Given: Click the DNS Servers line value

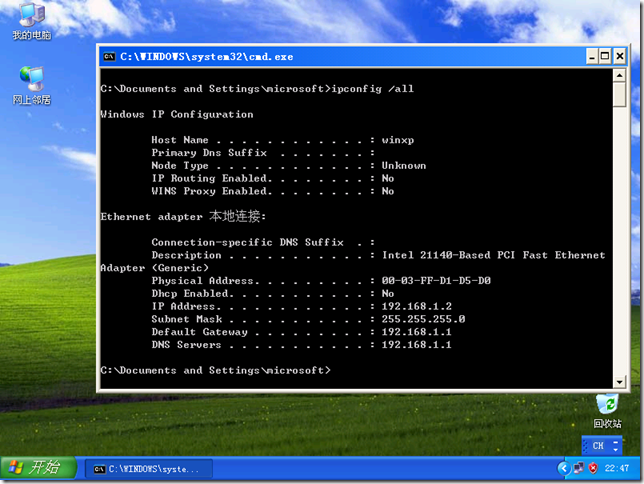Looking at the screenshot, I should tap(416, 344).
